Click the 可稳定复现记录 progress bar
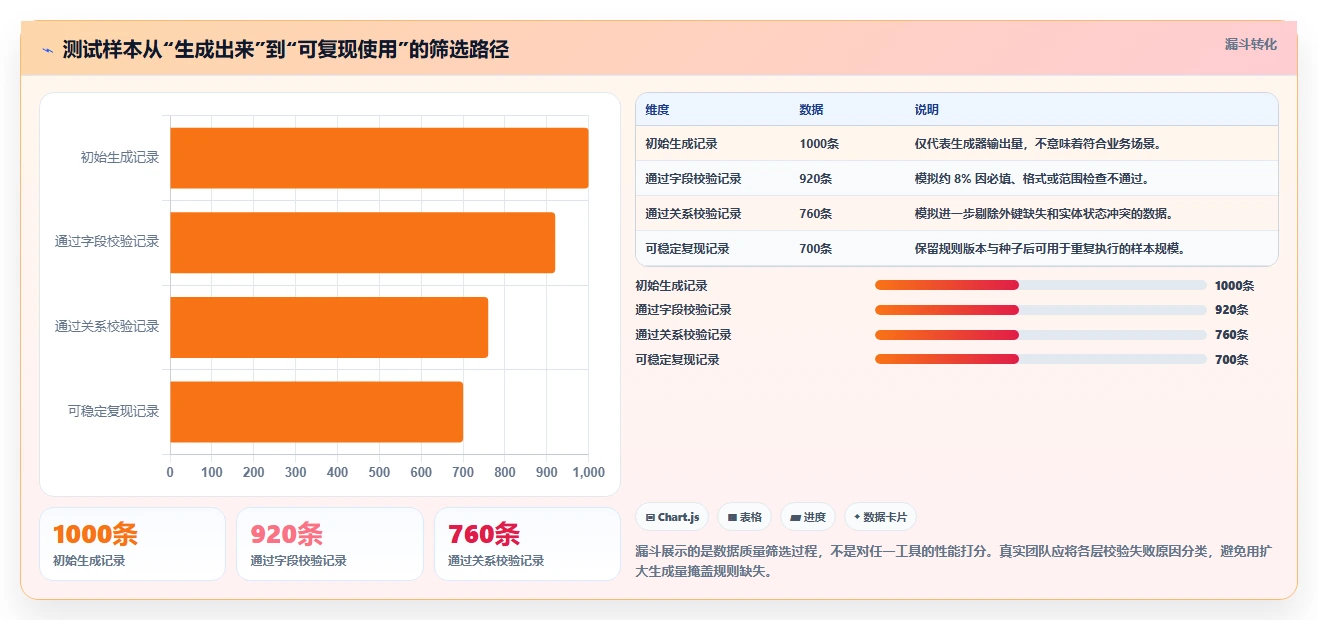 [x=1040, y=359]
